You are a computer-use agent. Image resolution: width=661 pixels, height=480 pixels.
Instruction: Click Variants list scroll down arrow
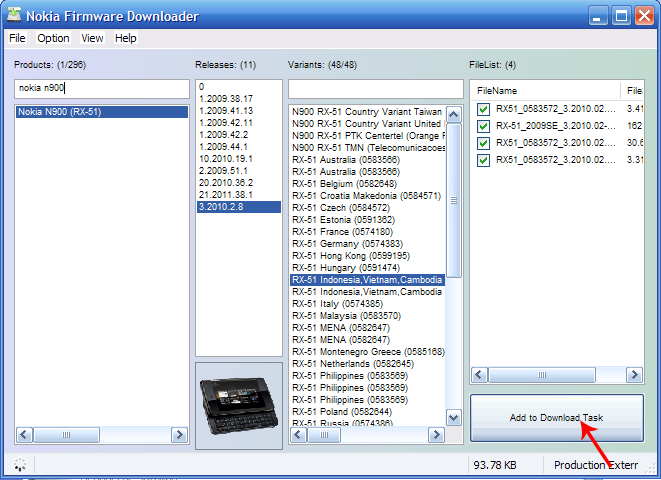454,418
